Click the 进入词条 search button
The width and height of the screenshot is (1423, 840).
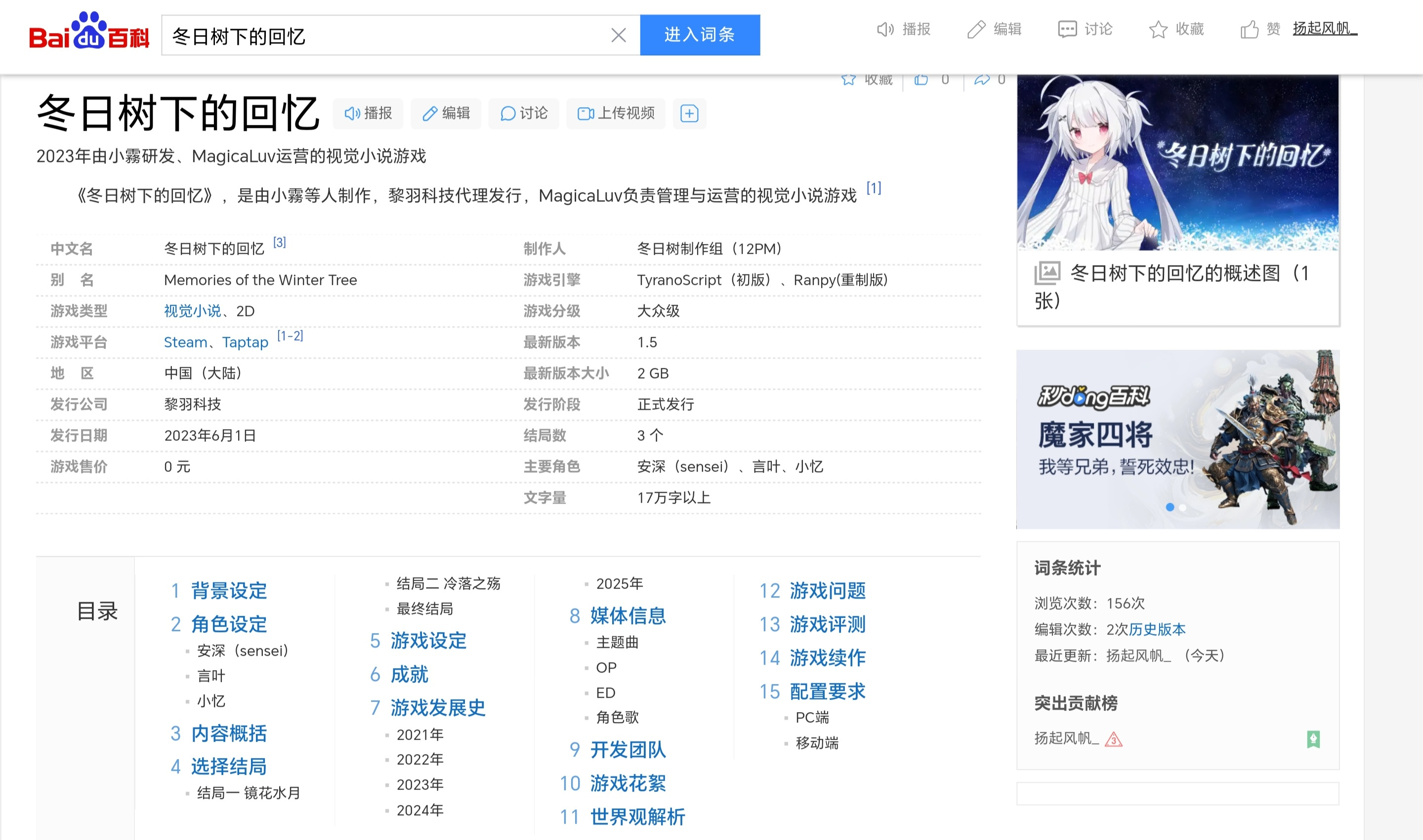[700, 35]
